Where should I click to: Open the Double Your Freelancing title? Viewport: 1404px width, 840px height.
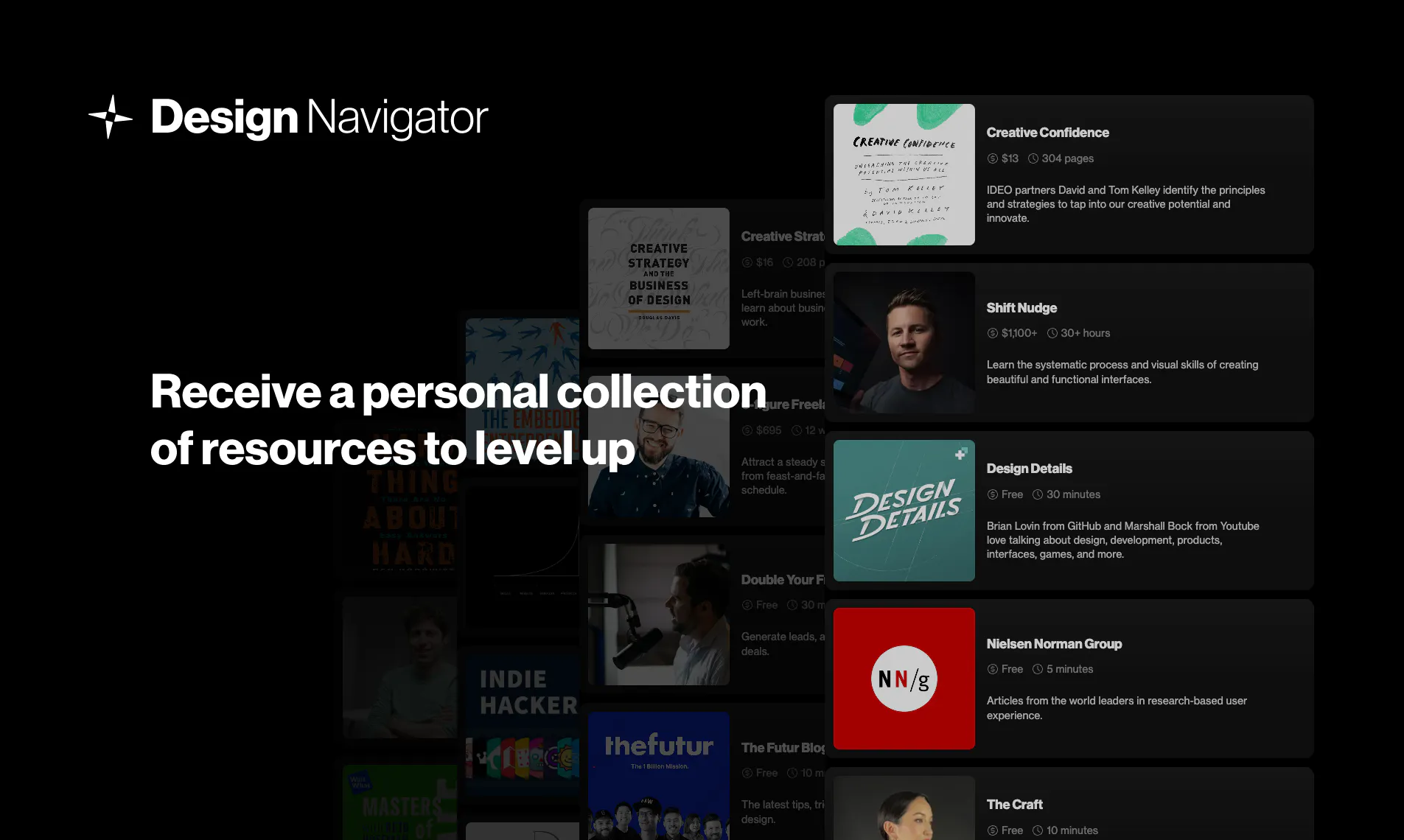(x=782, y=580)
